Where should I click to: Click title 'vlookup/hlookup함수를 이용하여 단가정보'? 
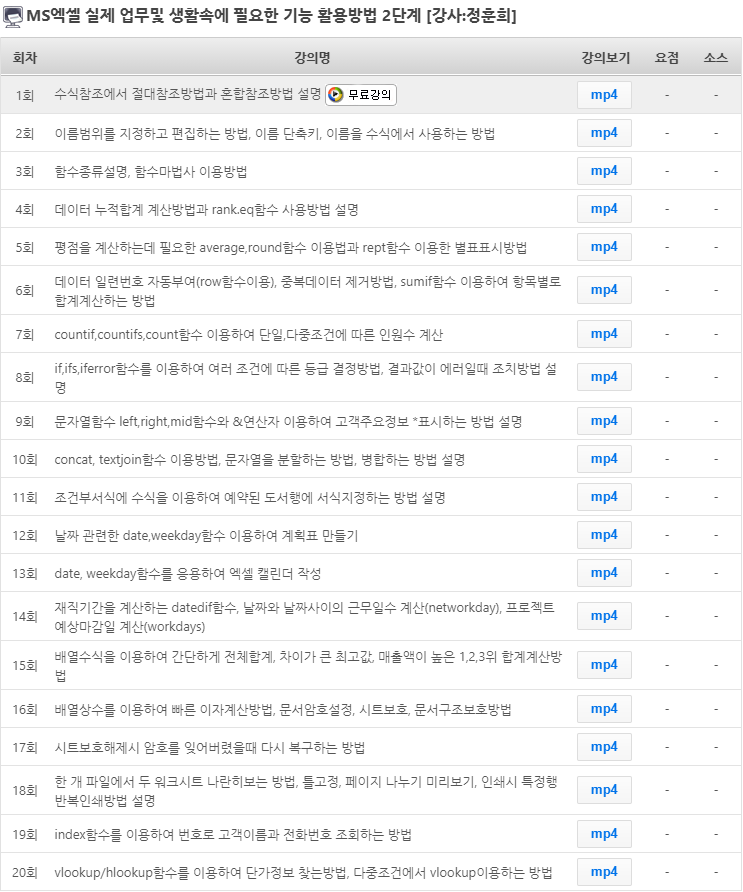pyautogui.click(x=303, y=873)
